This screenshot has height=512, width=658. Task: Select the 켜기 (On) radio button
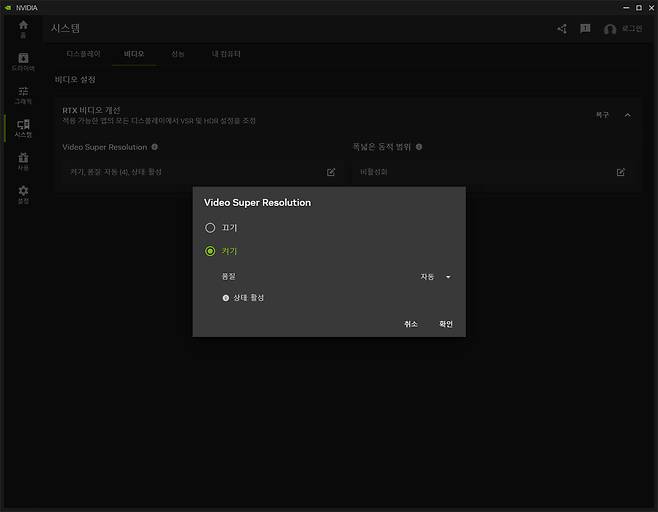click(x=210, y=252)
